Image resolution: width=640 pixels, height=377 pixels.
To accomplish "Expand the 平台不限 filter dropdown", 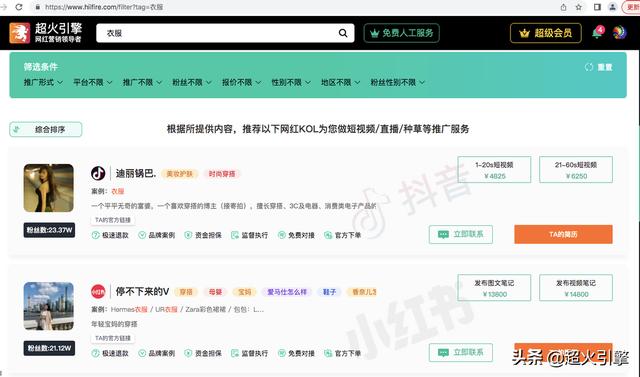I will coord(93,82).
